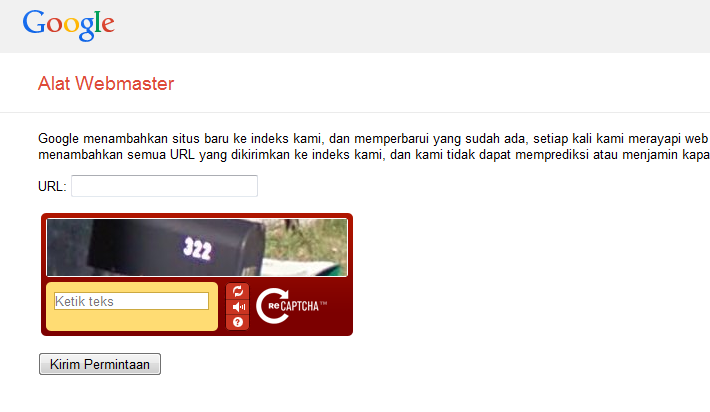Open the reCAPTCHA help icon
Image resolution: width=710 pixels, height=412 pixels.
[238, 322]
